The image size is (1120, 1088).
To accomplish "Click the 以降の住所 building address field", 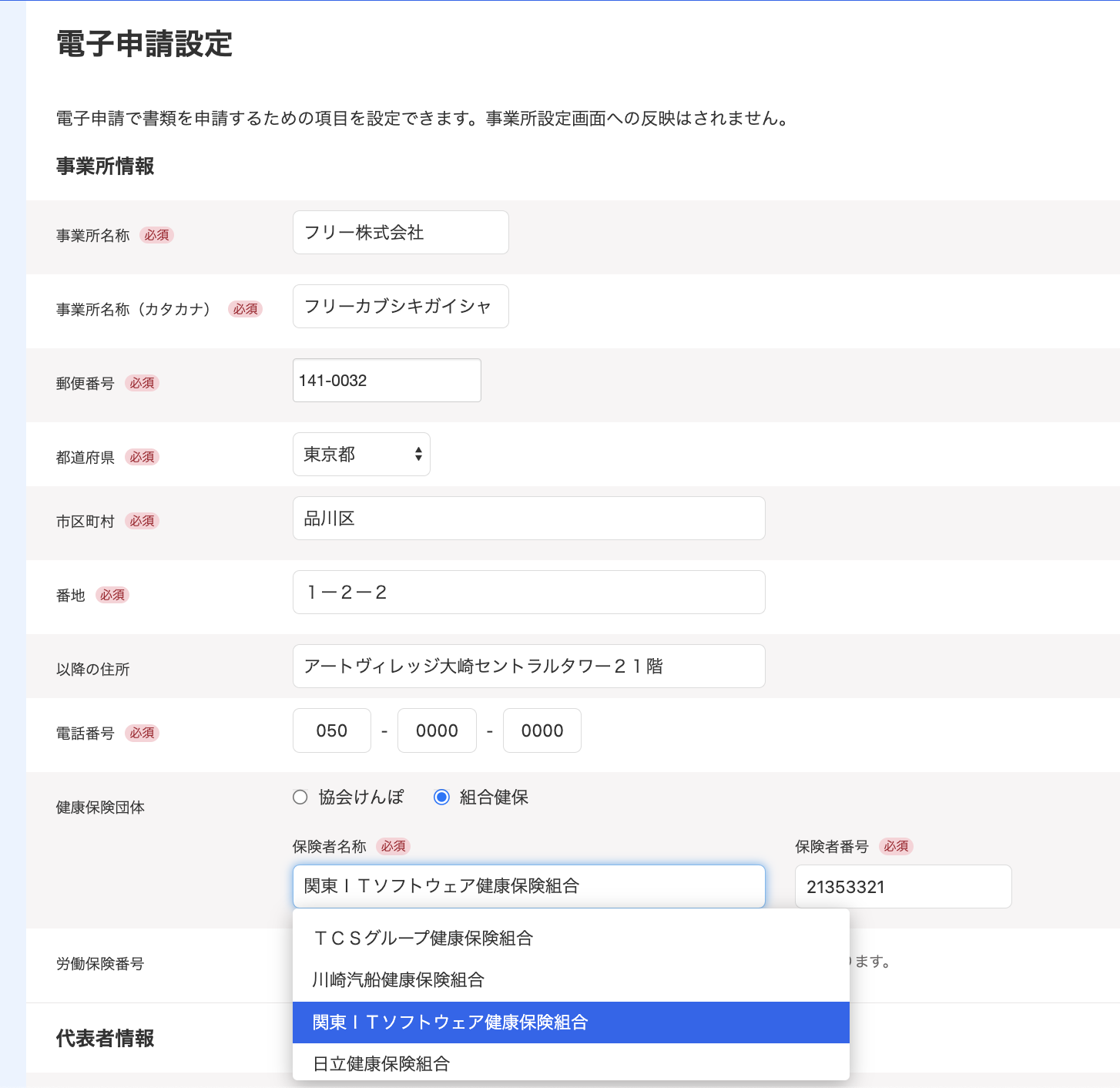I will point(528,666).
